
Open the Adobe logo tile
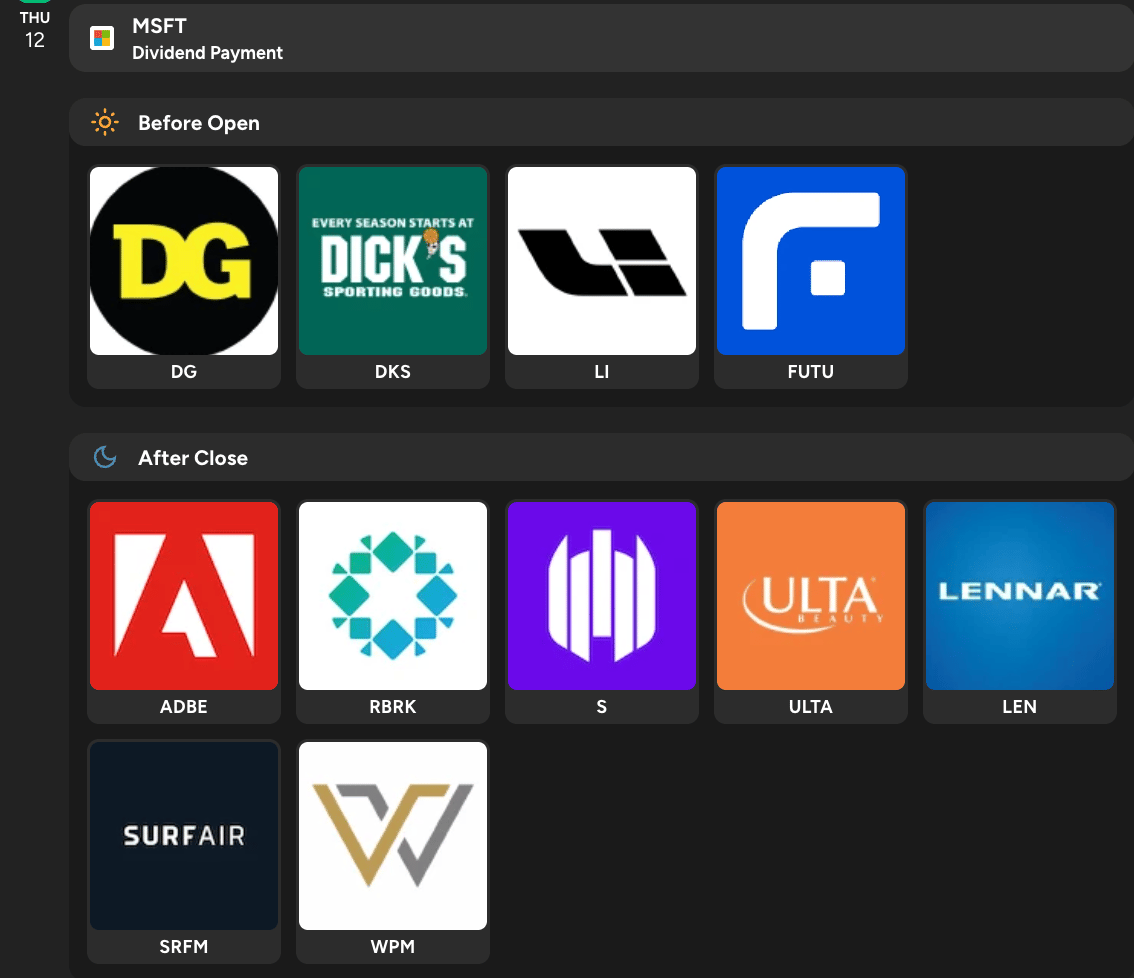click(x=184, y=596)
